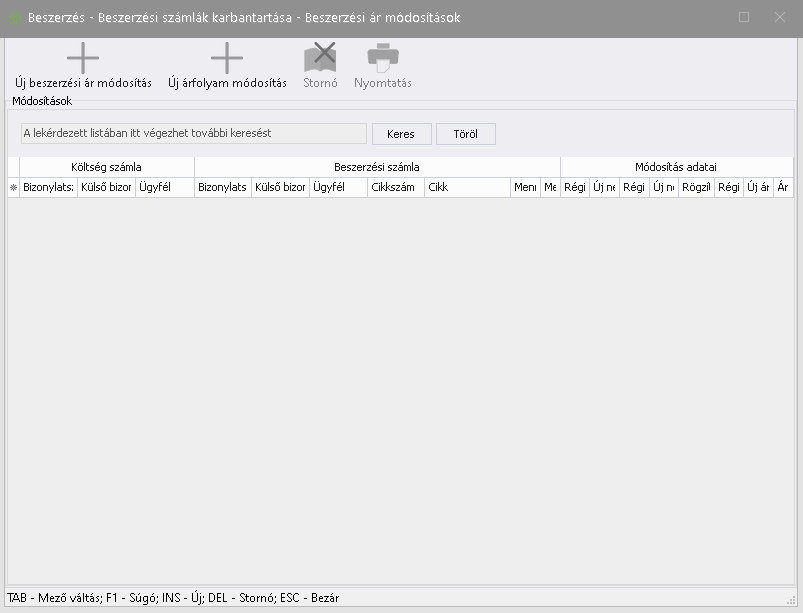Click Bizonylat column under Költség számla
This screenshot has height=613, width=803.
(x=48, y=188)
